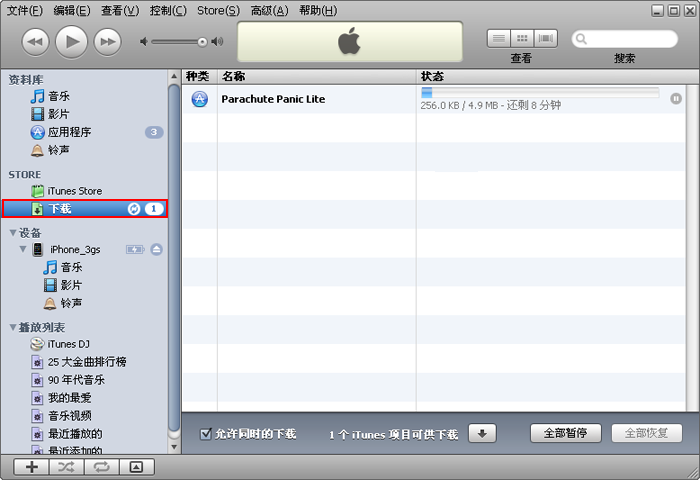Collapse the 设备 section
Image resolution: width=700 pixels, height=480 pixels.
tap(12, 233)
